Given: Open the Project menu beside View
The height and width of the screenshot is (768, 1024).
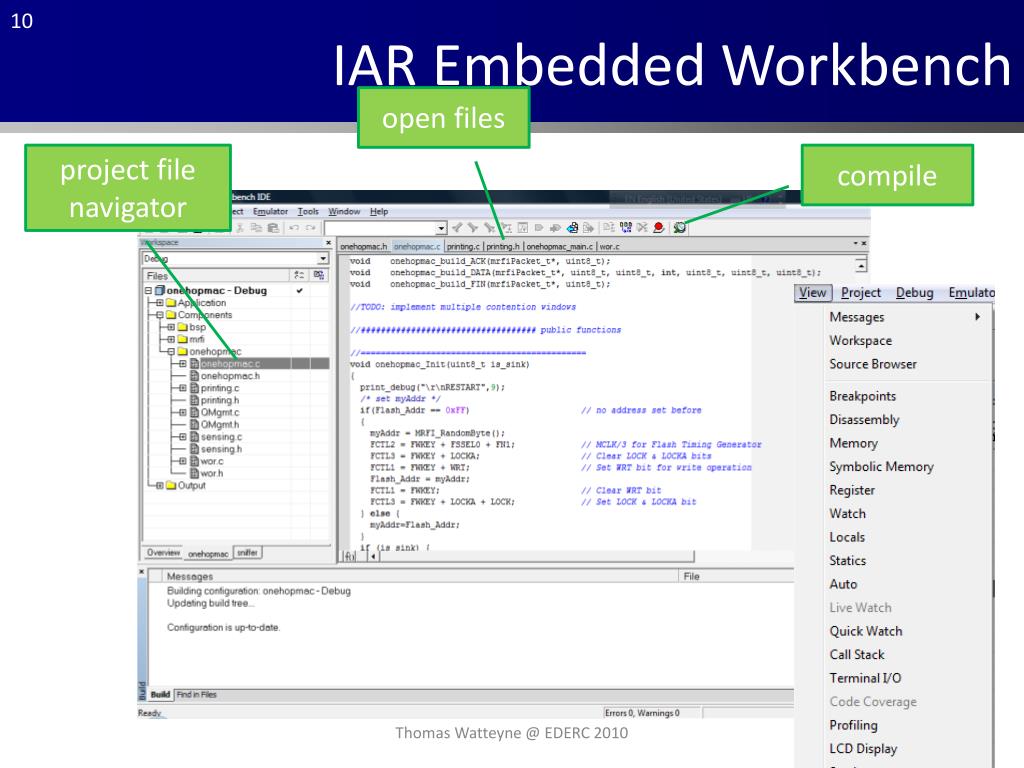Looking at the screenshot, I should (861, 293).
